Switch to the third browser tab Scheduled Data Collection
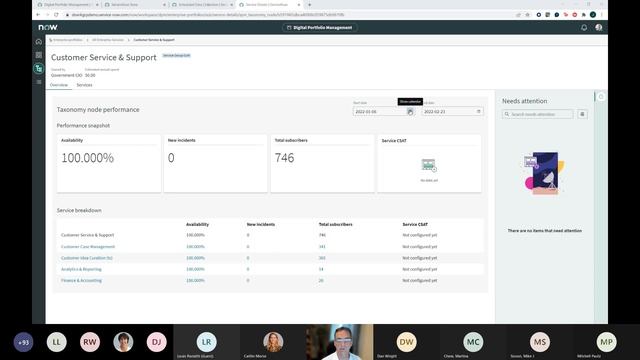This screenshot has width=640, height=360. [202, 4]
